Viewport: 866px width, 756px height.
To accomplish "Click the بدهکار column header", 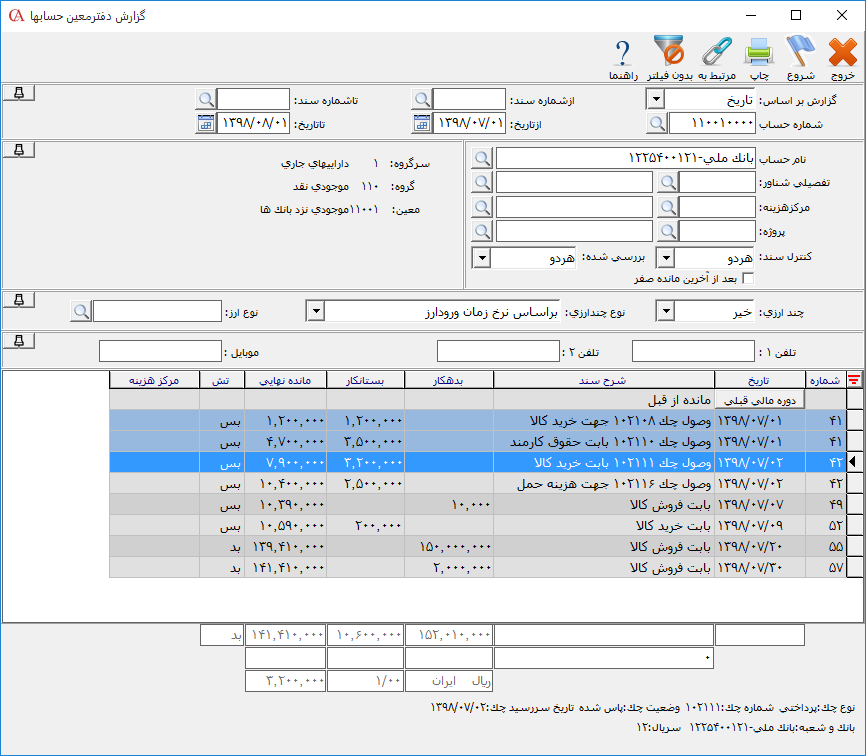I will coord(450,380).
